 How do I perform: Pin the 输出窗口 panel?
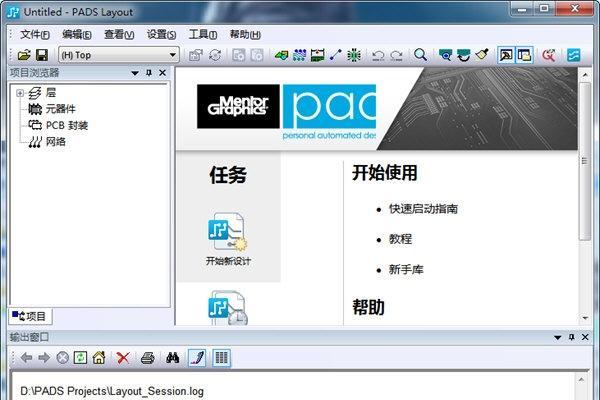[x=572, y=337]
